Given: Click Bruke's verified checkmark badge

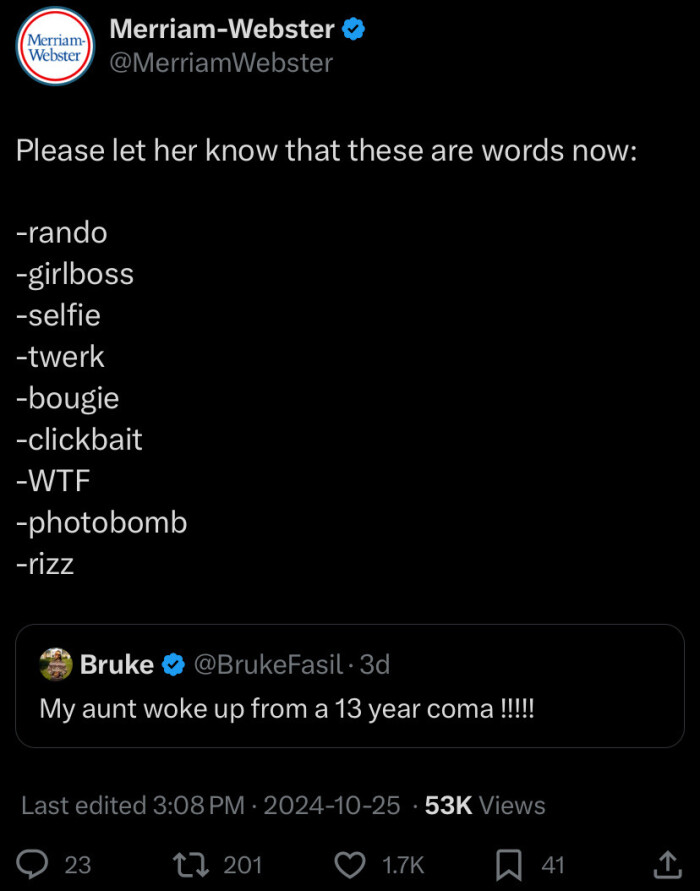Looking at the screenshot, I should pyautogui.click(x=172, y=664).
